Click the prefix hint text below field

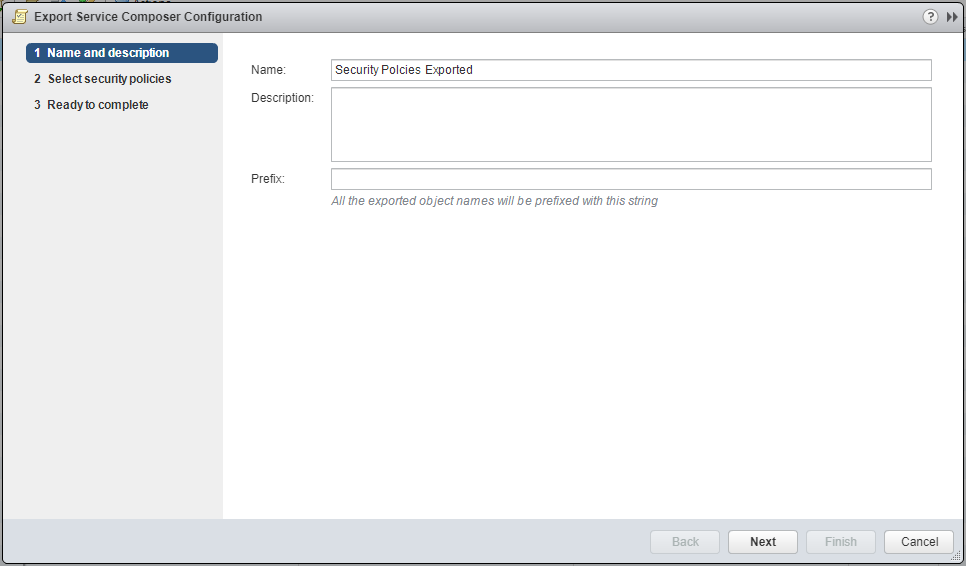point(494,201)
